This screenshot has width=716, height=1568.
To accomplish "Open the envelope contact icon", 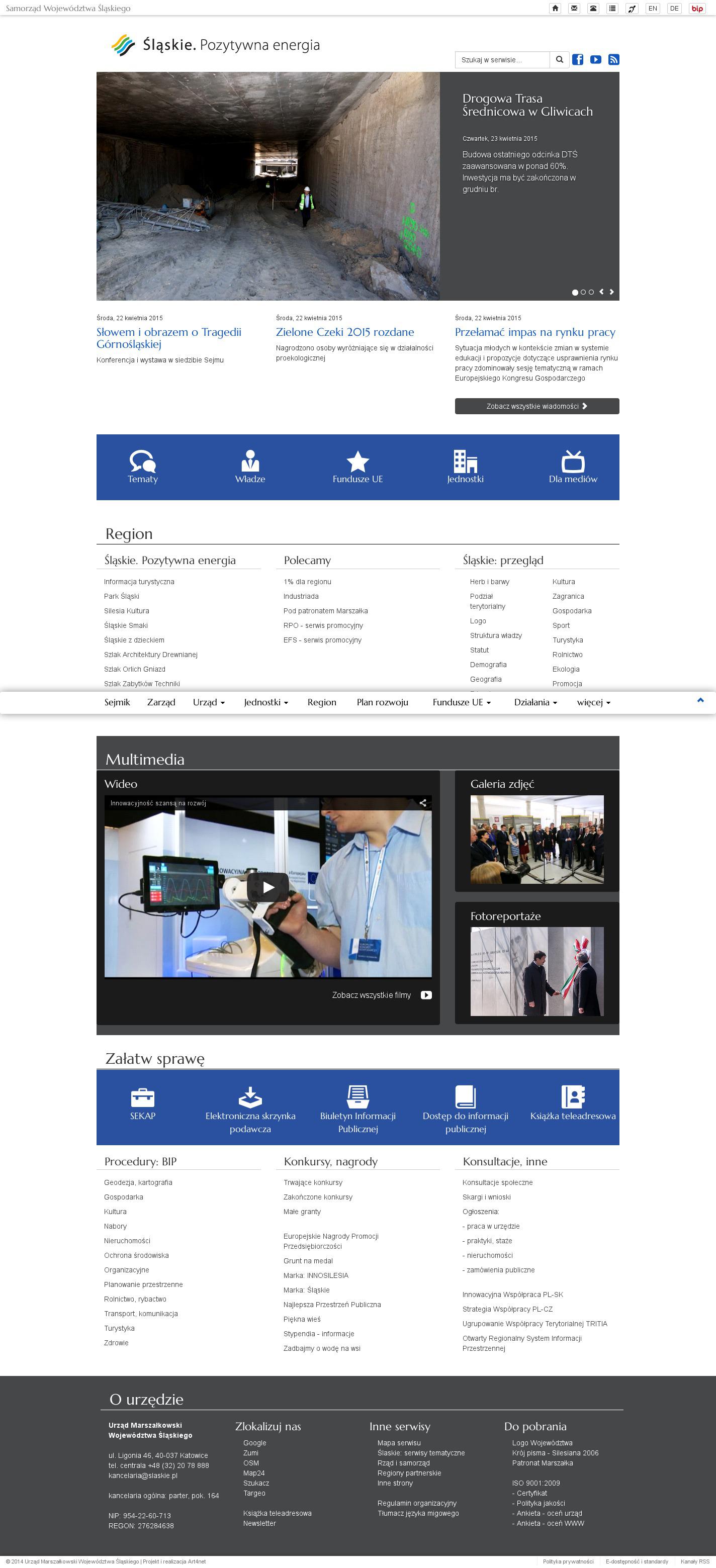I will pos(574,9).
